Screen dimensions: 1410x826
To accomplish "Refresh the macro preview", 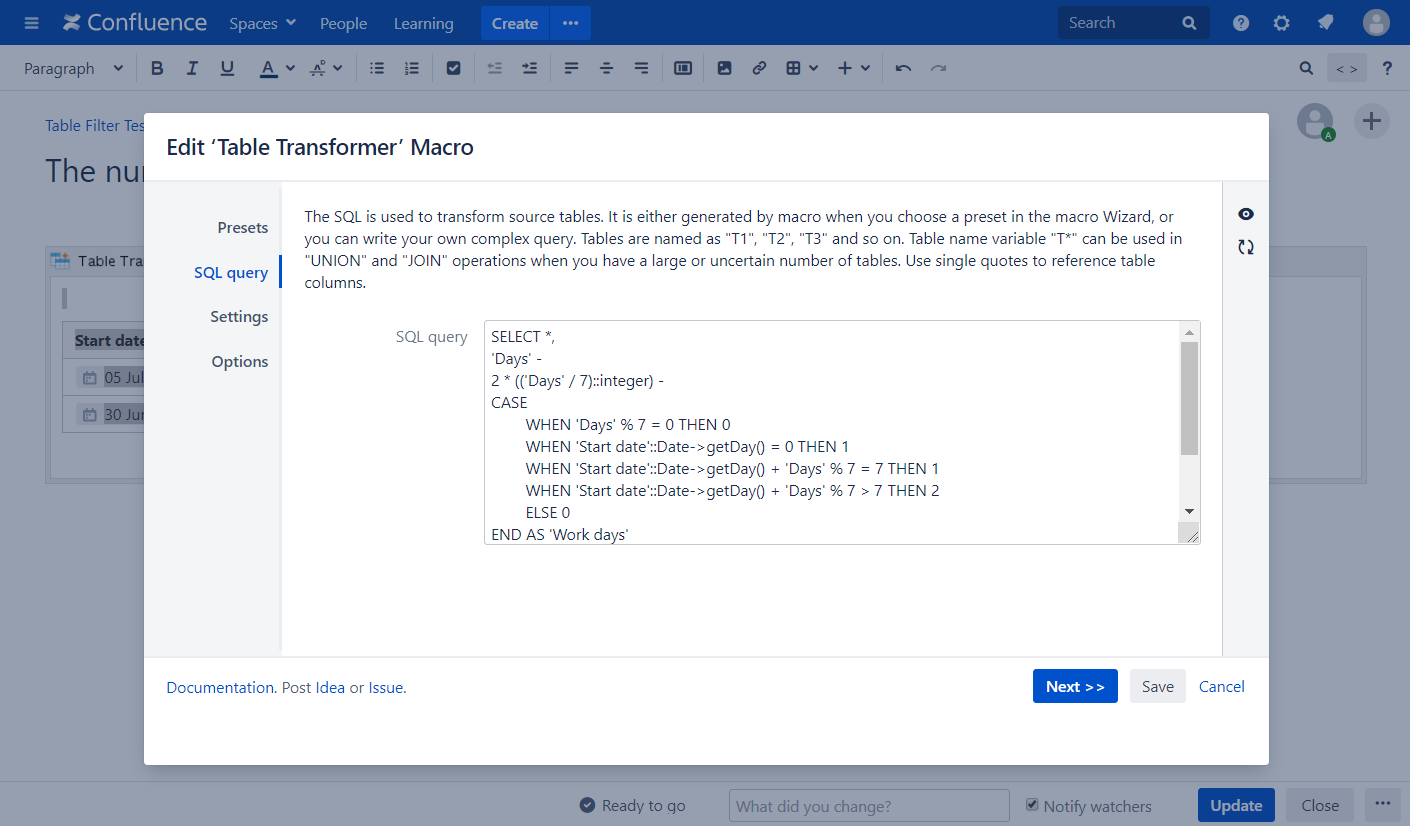I will (x=1245, y=246).
